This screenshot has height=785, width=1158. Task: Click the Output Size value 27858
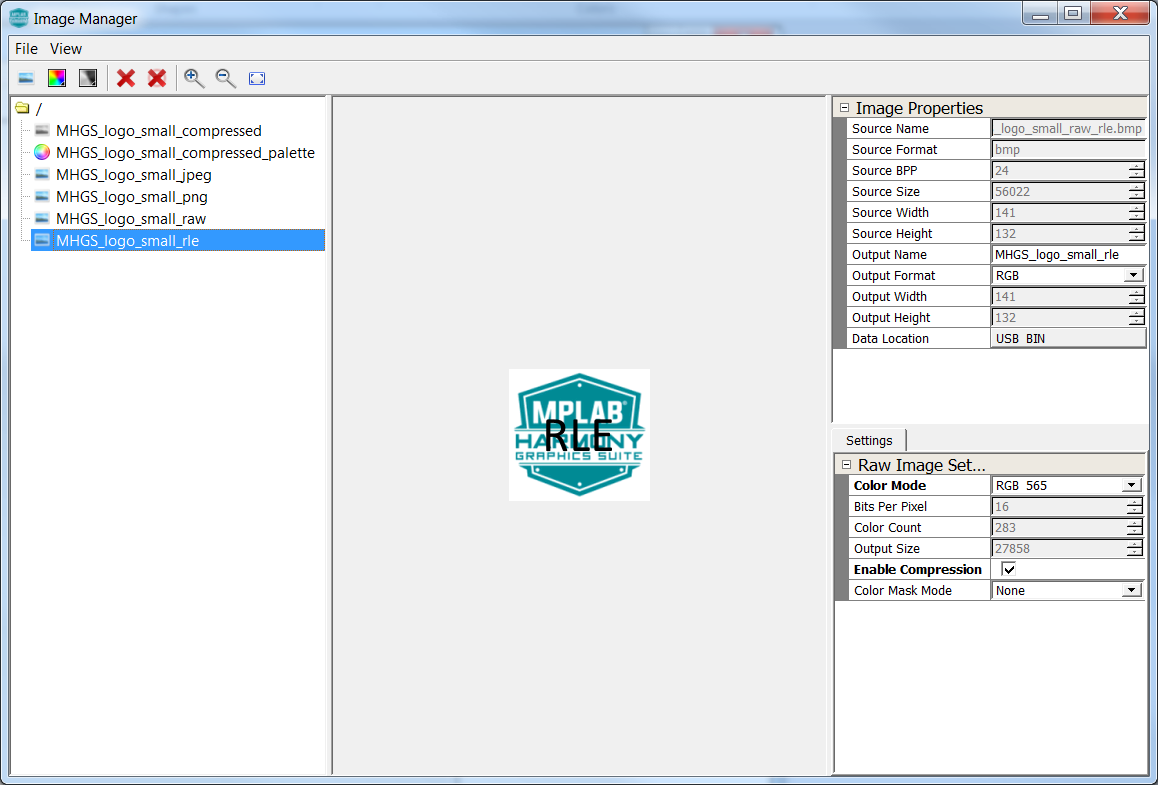point(1013,549)
